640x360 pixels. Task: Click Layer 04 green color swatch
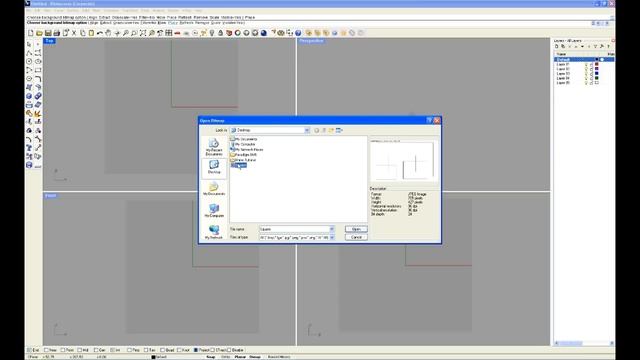[596, 78]
